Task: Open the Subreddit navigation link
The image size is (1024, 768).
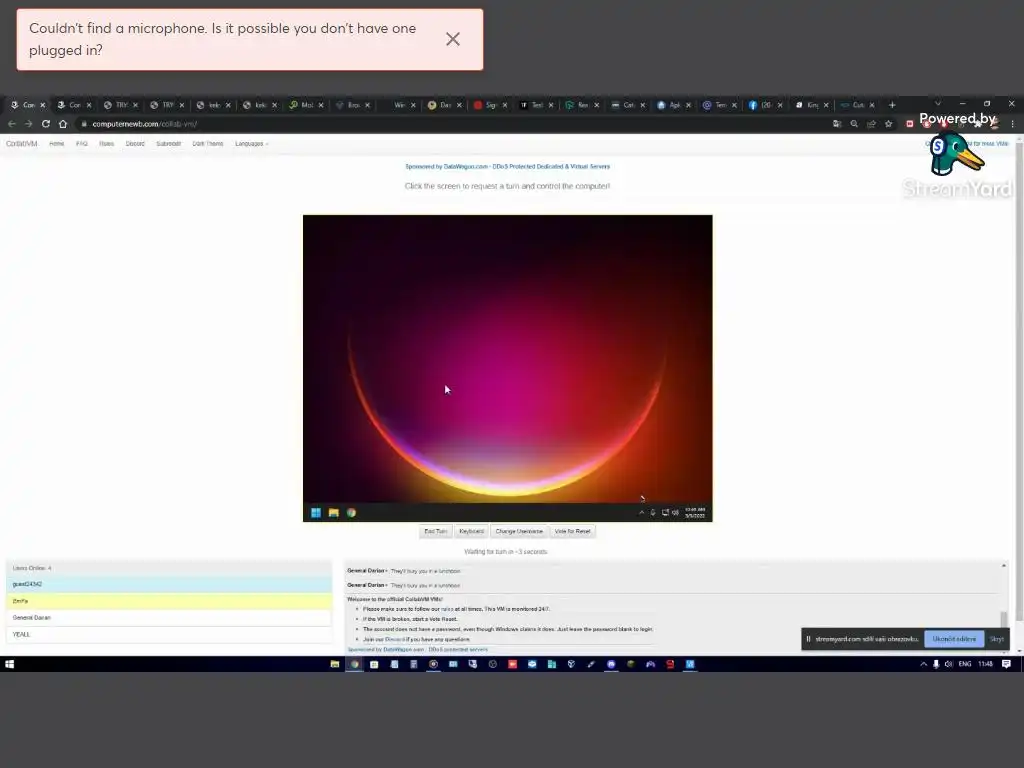Action: (168, 144)
